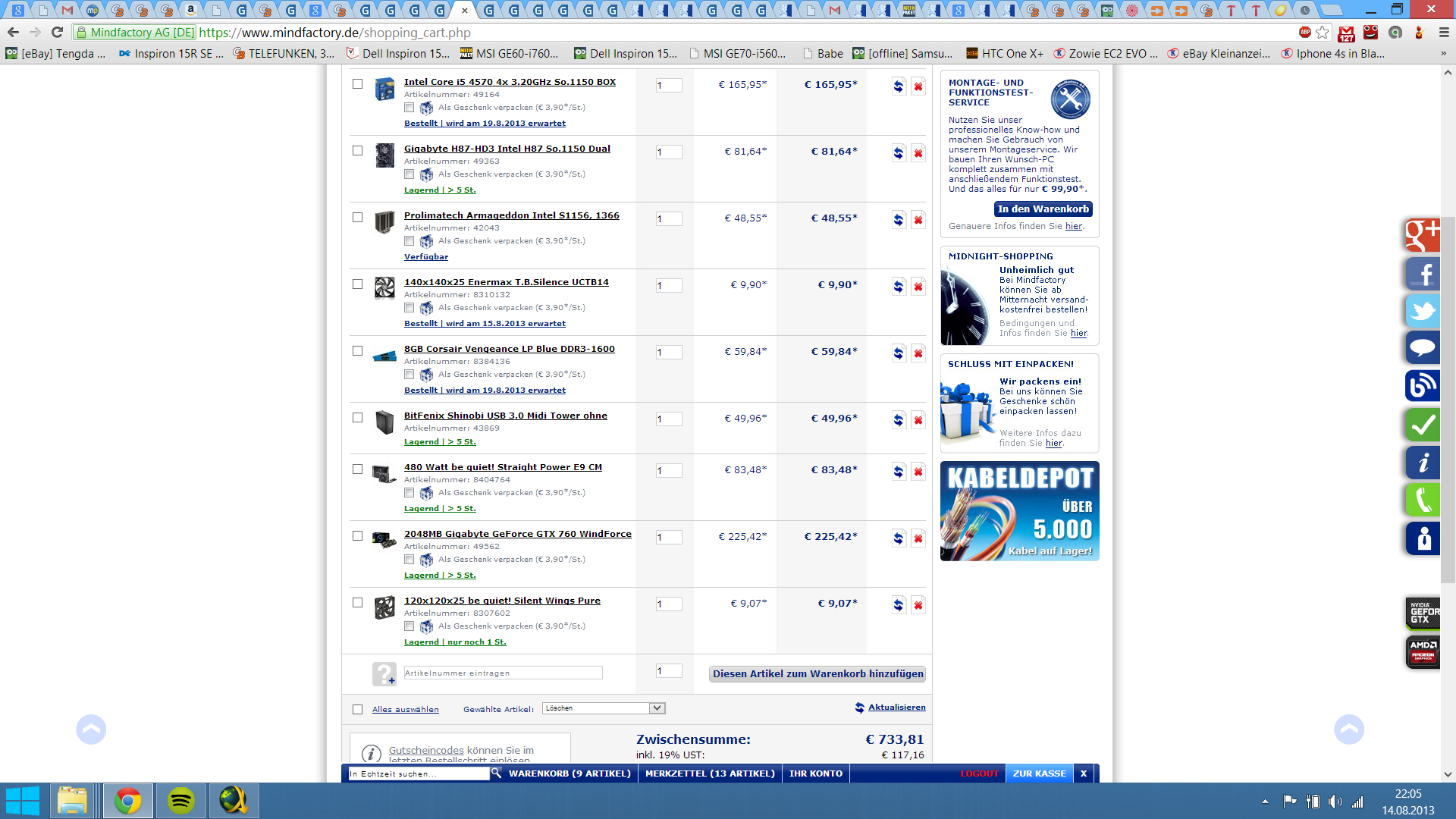This screenshot has width=1456, height=819.
Task: Add Montage service via In den Warenkorb
Action: [x=1043, y=209]
